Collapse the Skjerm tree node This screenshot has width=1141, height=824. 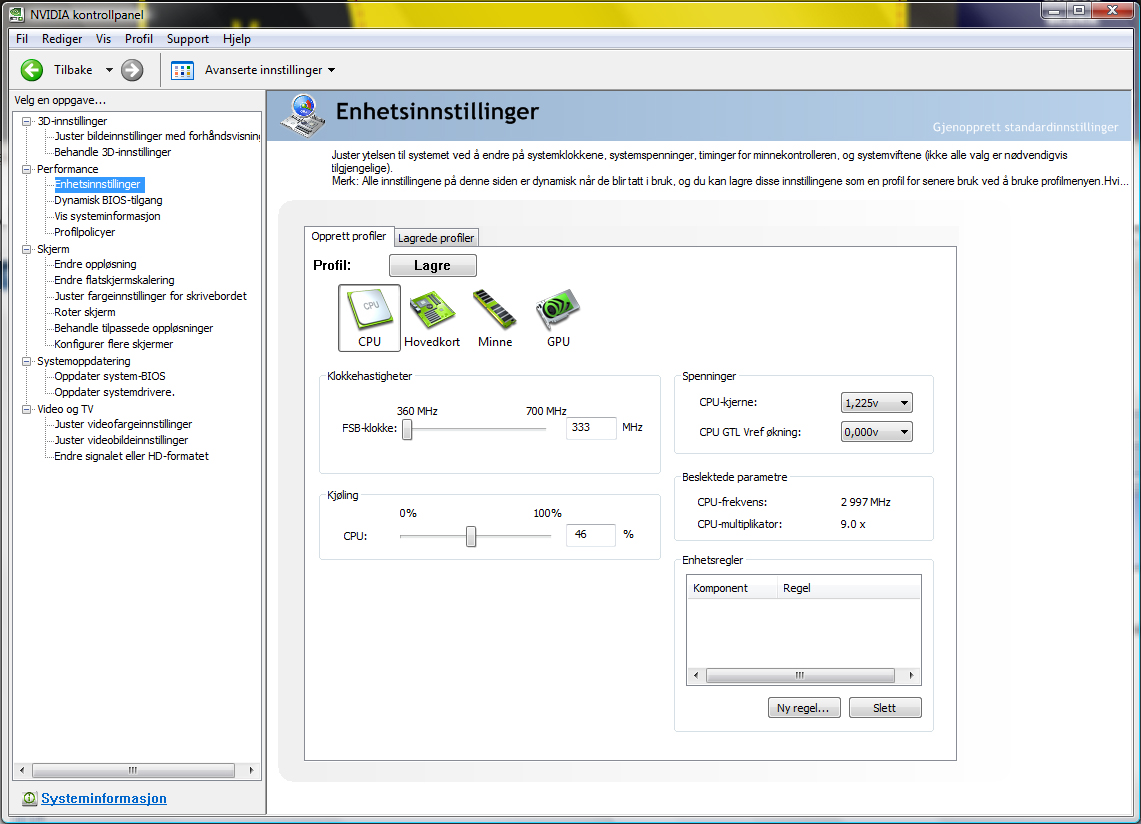click(27, 249)
